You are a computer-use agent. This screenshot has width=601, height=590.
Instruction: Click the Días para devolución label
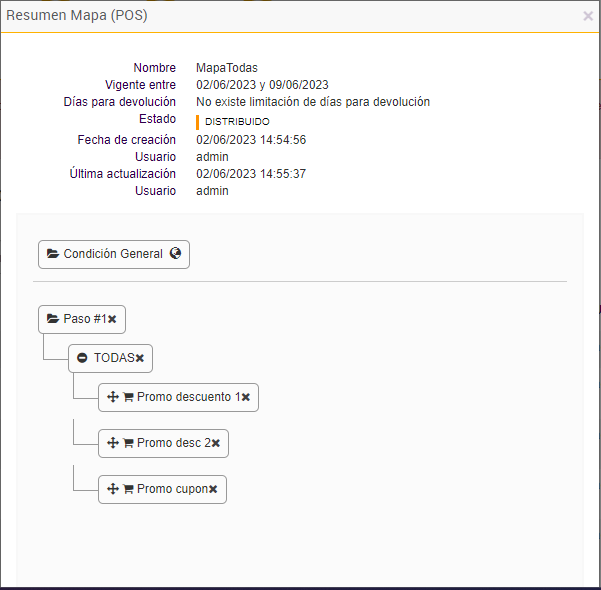tap(120, 102)
